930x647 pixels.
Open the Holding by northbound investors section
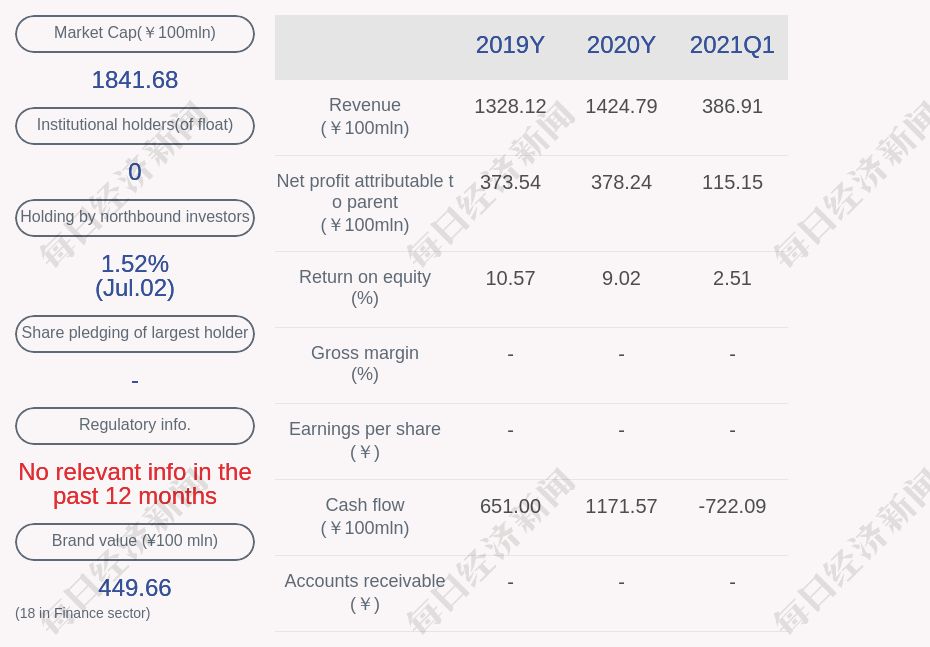(134, 217)
